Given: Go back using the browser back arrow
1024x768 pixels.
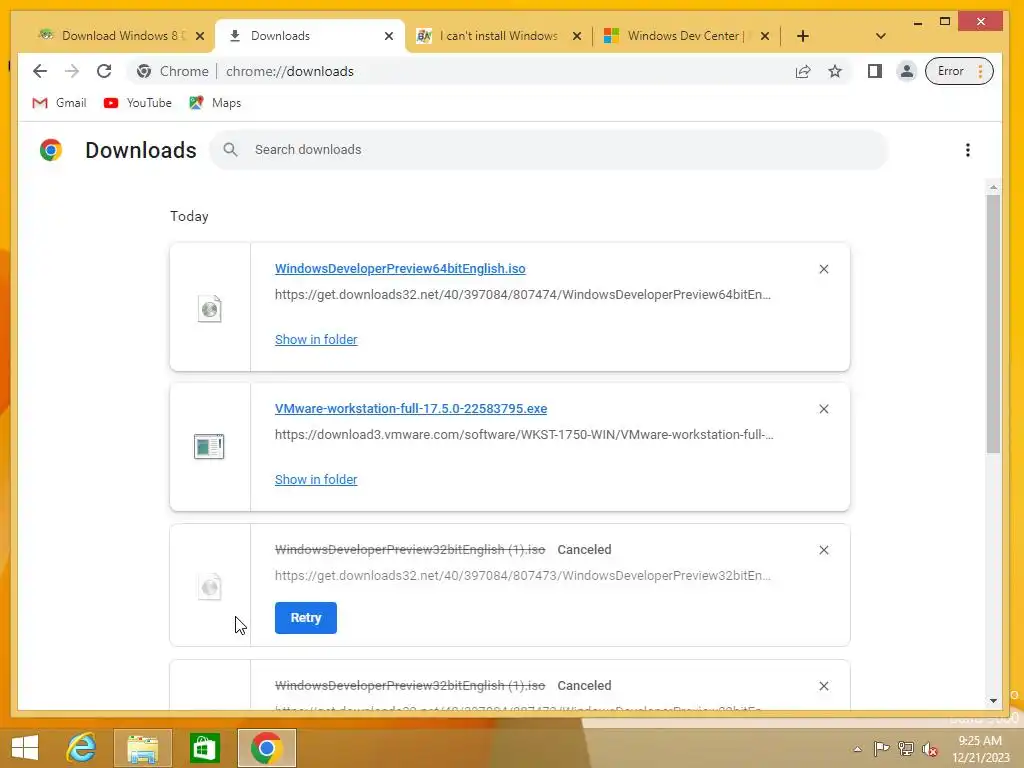Looking at the screenshot, I should (40, 71).
